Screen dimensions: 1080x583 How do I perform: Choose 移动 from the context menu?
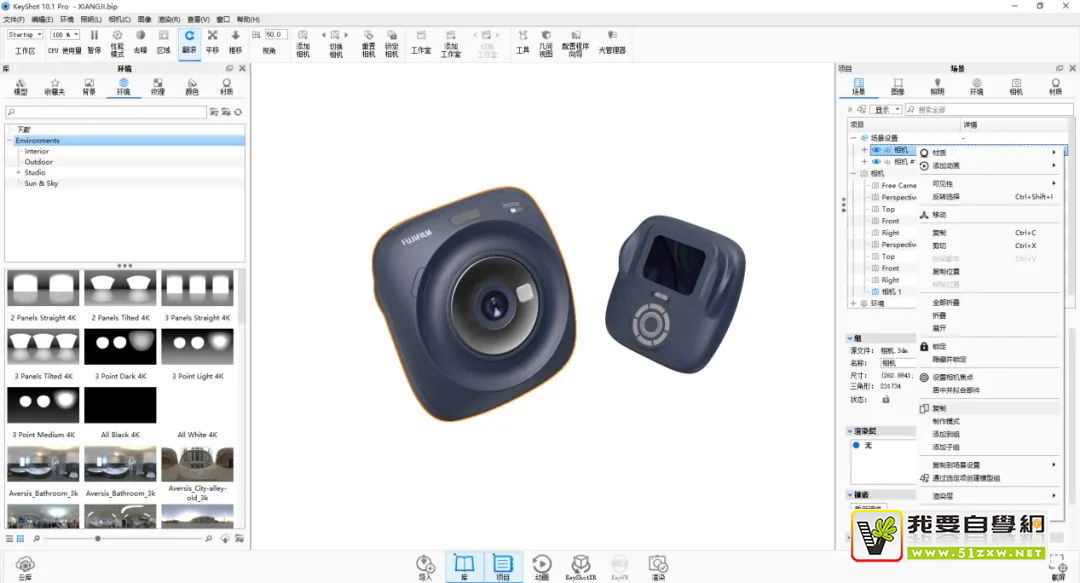click(x=939, y=215)
